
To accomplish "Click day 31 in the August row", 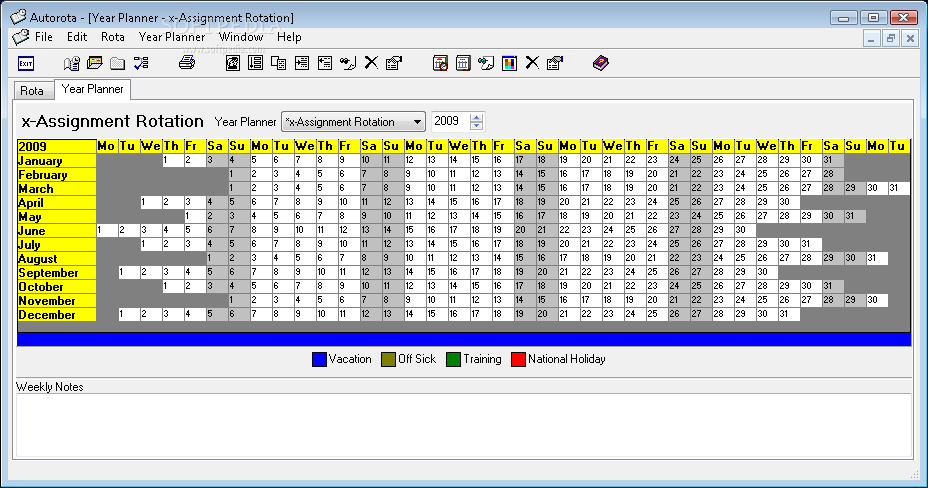I will click(877, 258).
